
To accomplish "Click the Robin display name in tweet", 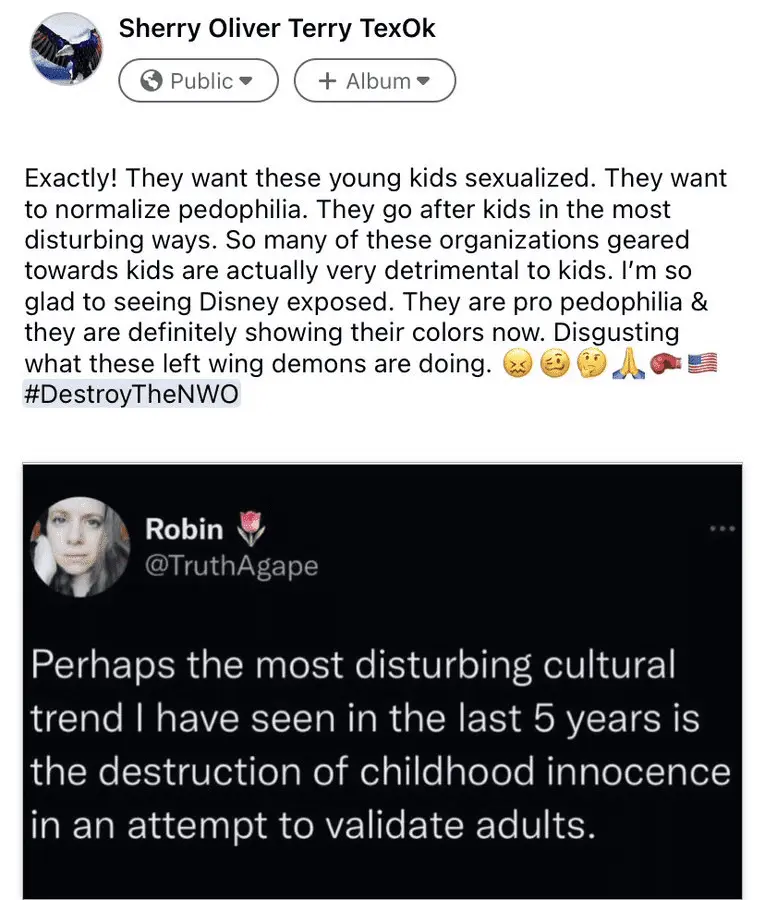I will 184,529.
